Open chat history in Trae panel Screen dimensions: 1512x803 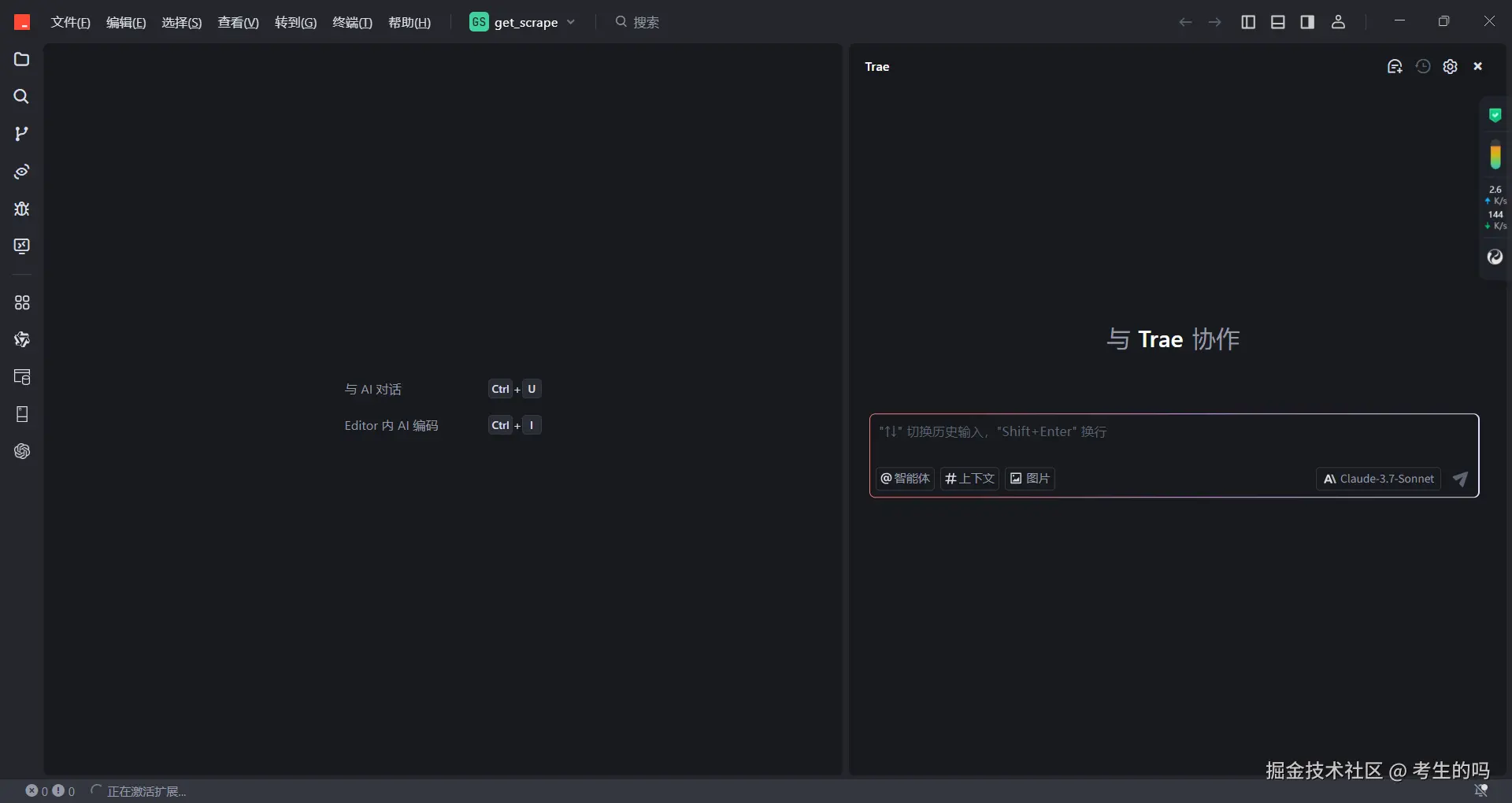tap(1423, 66)
